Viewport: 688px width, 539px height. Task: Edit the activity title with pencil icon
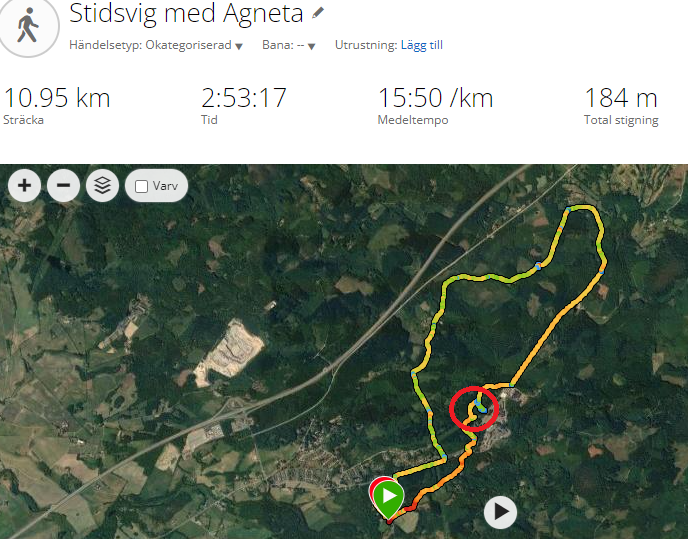(318, 13)
